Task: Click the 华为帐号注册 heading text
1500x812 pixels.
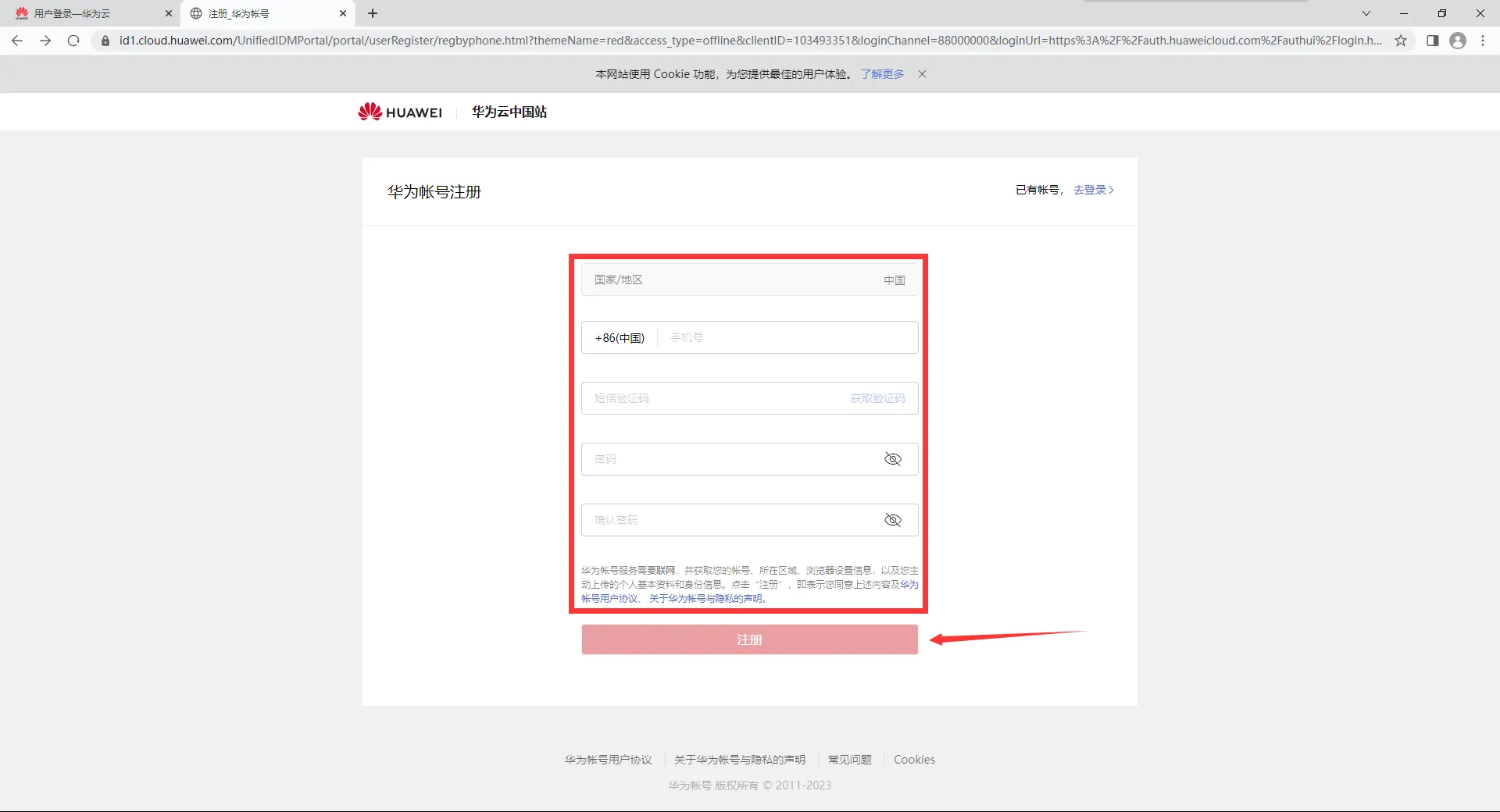Action: click(434, 192)
